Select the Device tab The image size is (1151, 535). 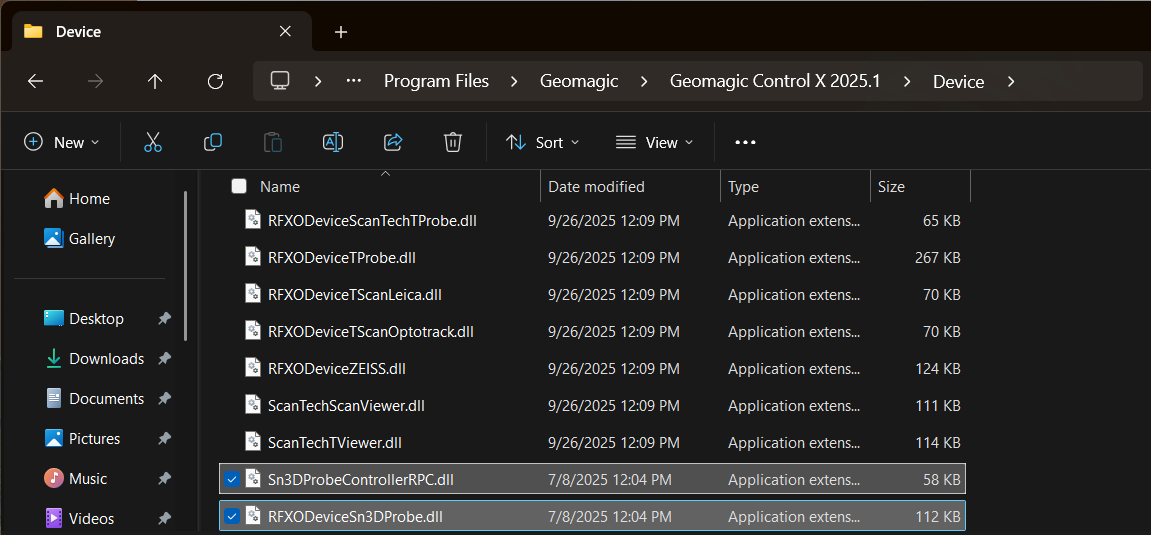point(161,32)
